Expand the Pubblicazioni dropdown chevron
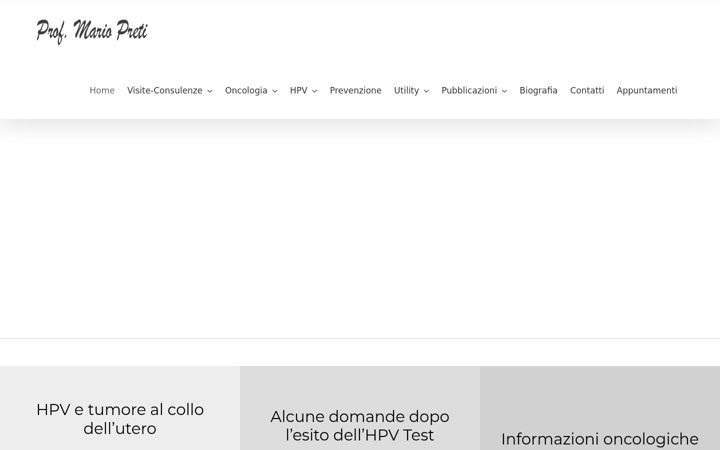 point(504,91)
